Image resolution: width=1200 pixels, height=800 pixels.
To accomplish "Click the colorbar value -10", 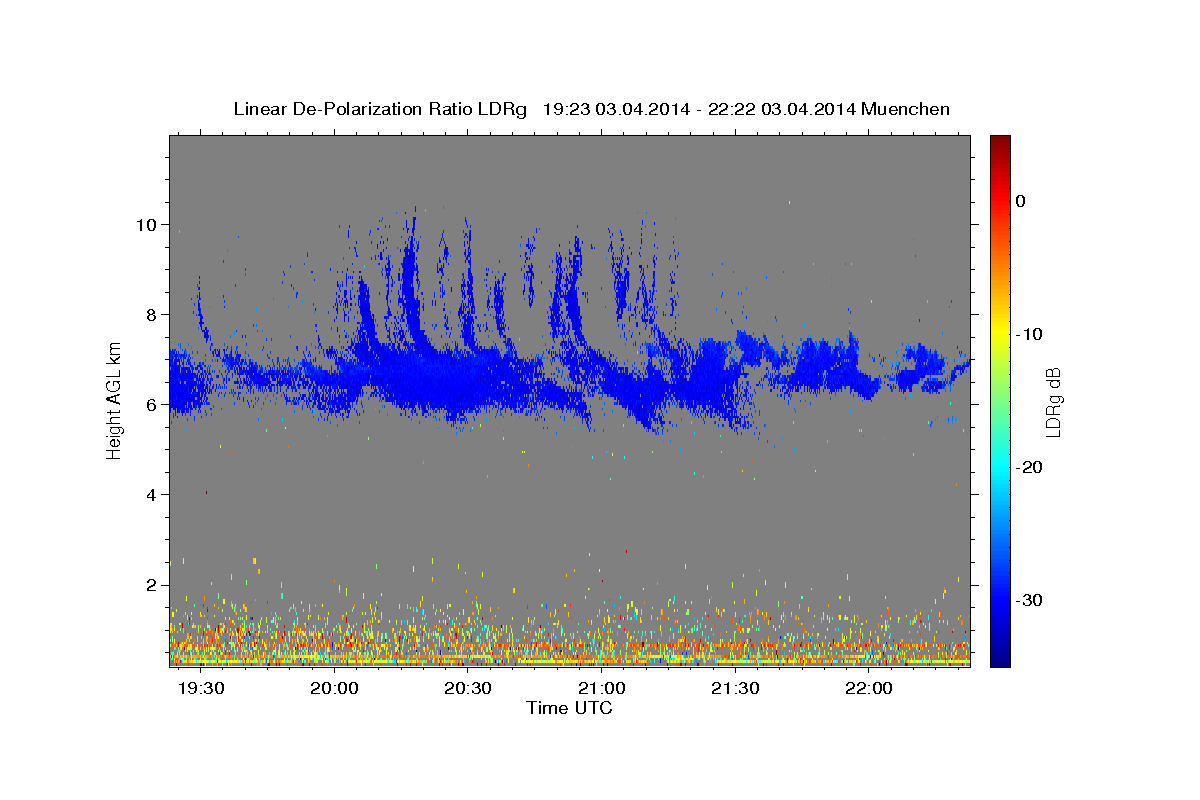I will coord(1029,334).
